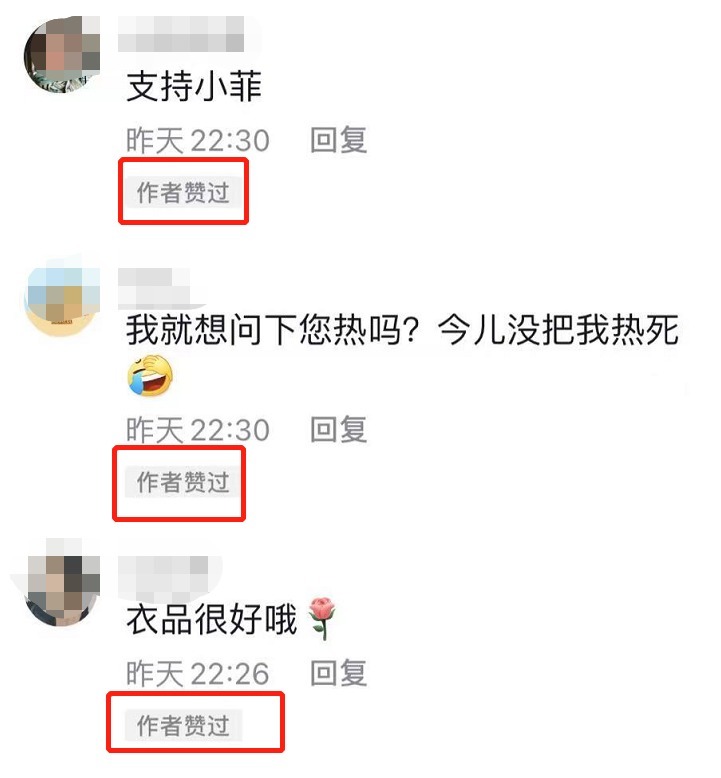
Task: Click the 昨天 22:26 timestamp
Action: [x=198, y=673]
